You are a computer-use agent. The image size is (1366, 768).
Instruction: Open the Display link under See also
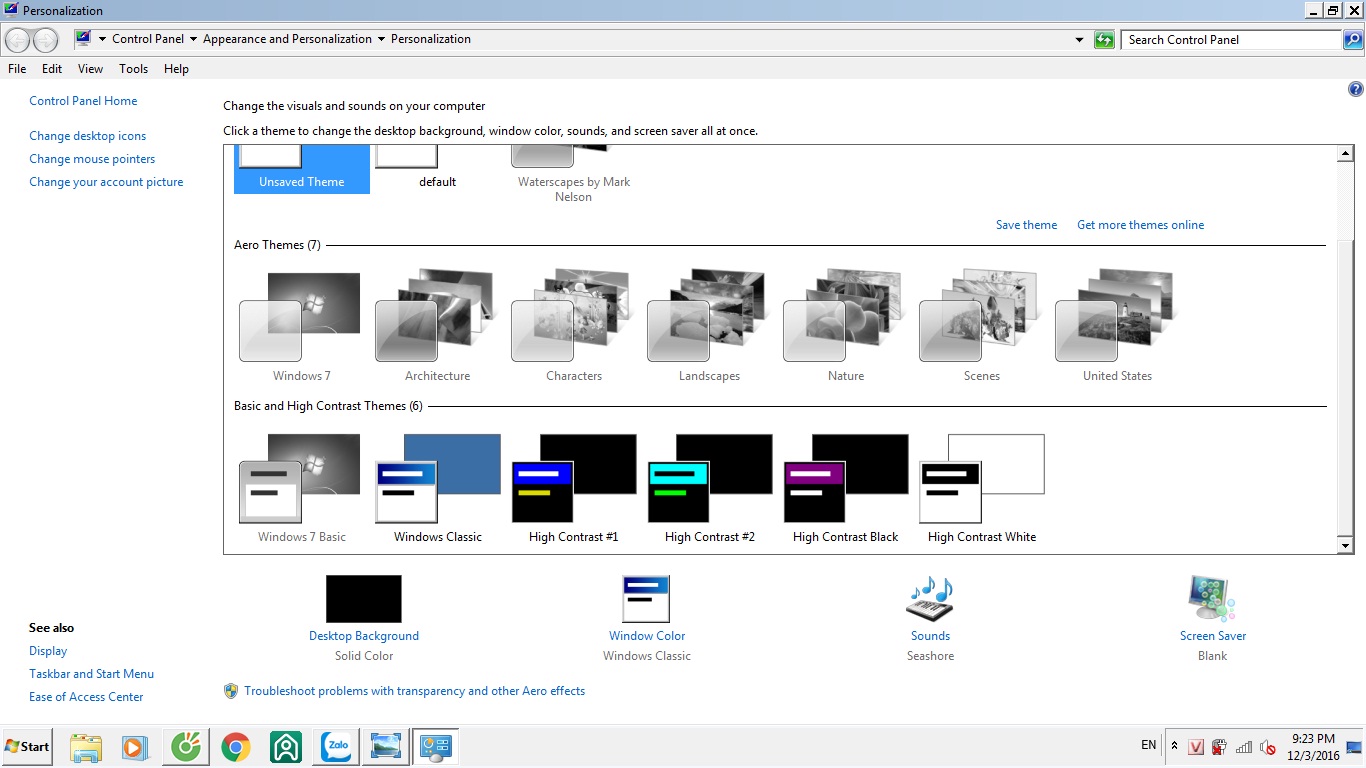[x=48, y=651]
